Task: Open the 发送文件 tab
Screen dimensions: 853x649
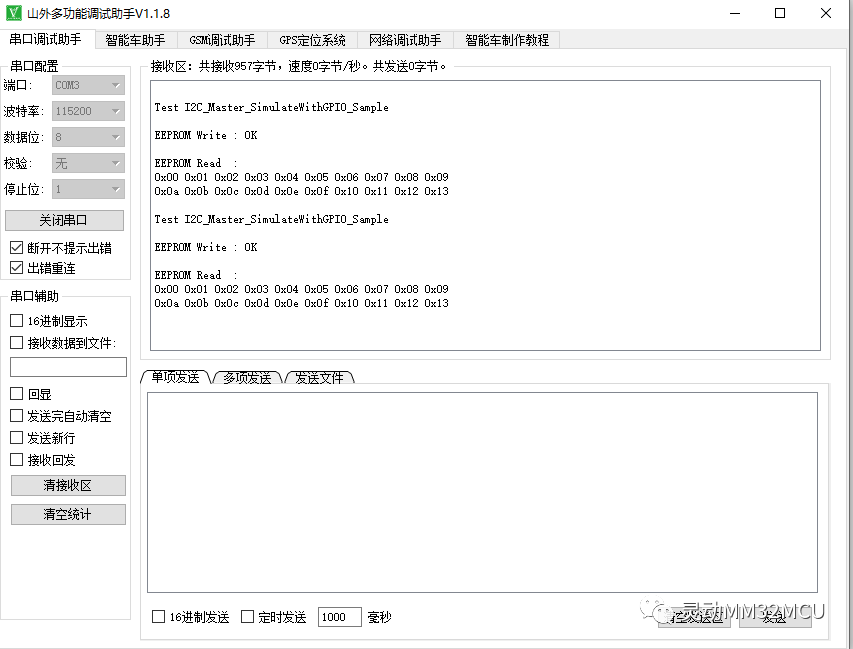Action: pos(320,378)
